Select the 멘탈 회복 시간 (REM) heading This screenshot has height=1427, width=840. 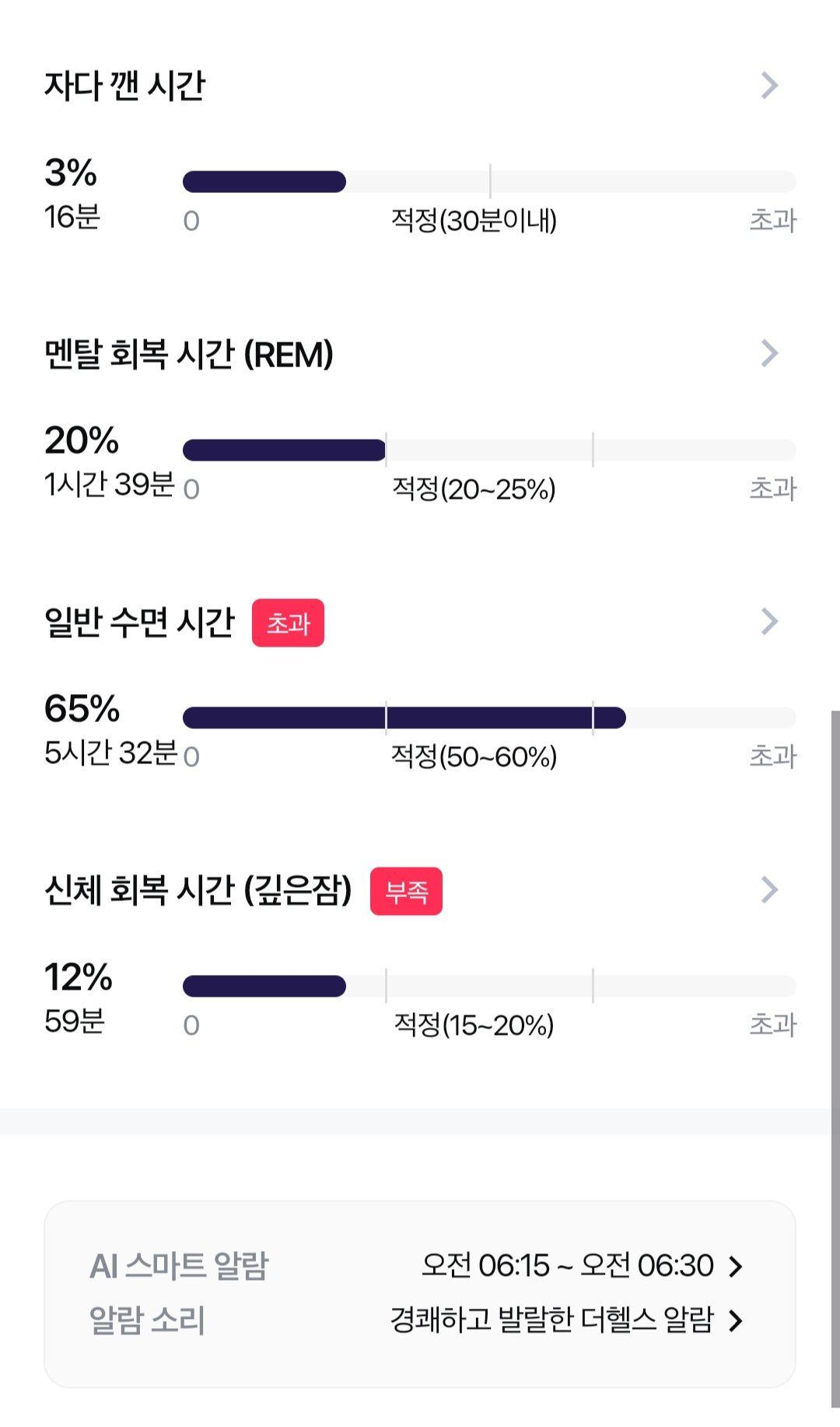click(x=189, y=354)
